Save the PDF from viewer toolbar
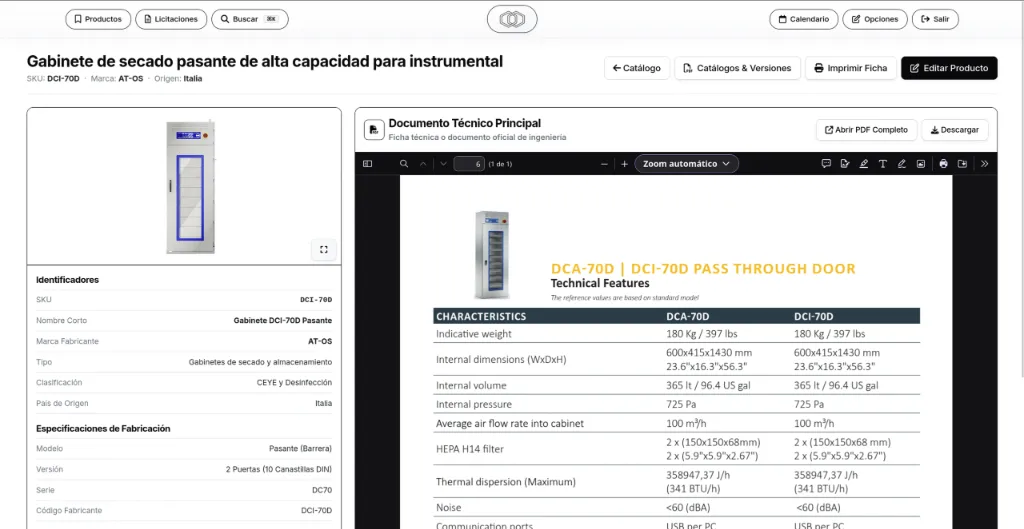 click(x=963, y=164)
